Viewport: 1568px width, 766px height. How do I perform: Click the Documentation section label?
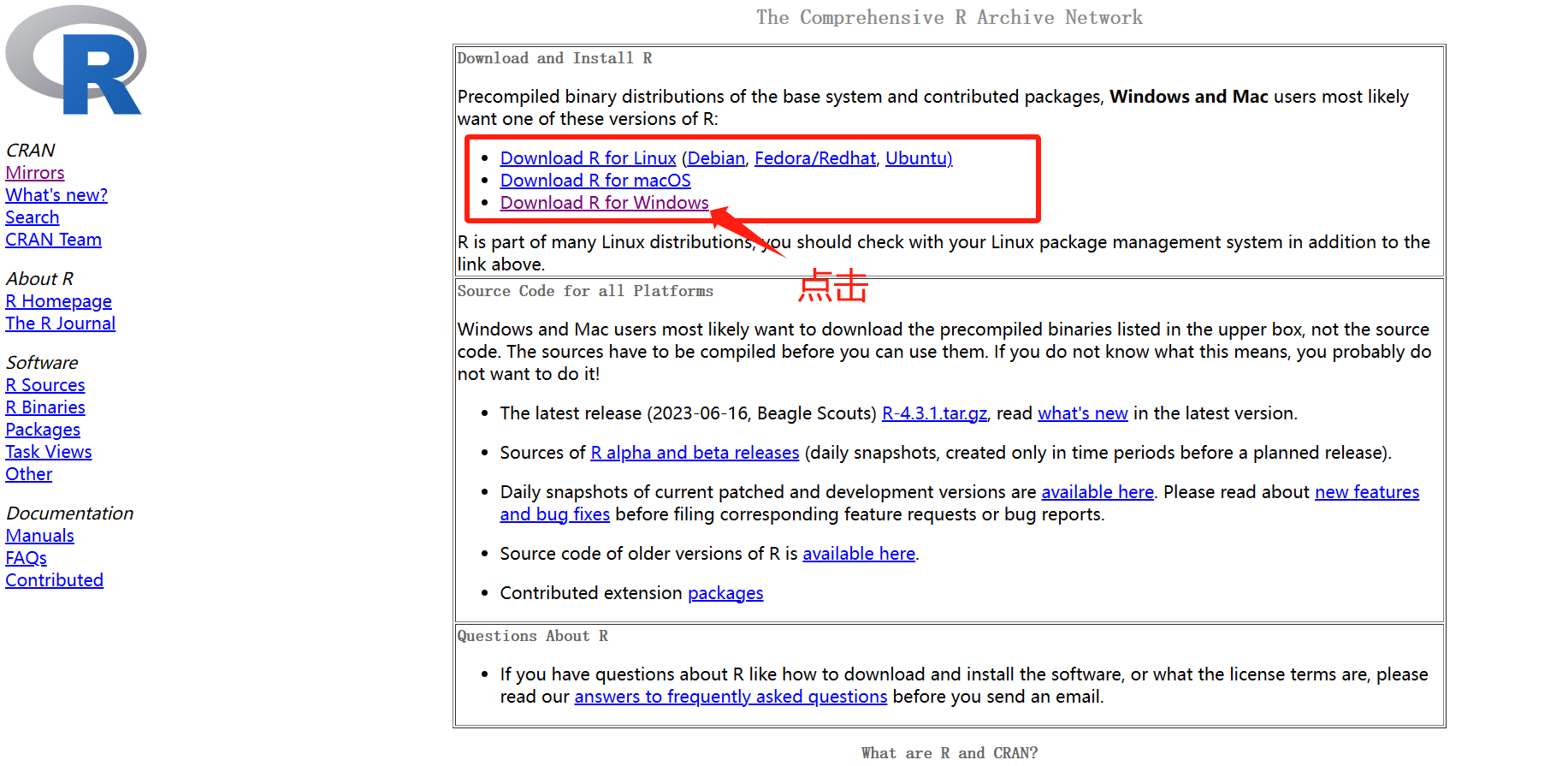pyautogui.click(x=70, y=514)
